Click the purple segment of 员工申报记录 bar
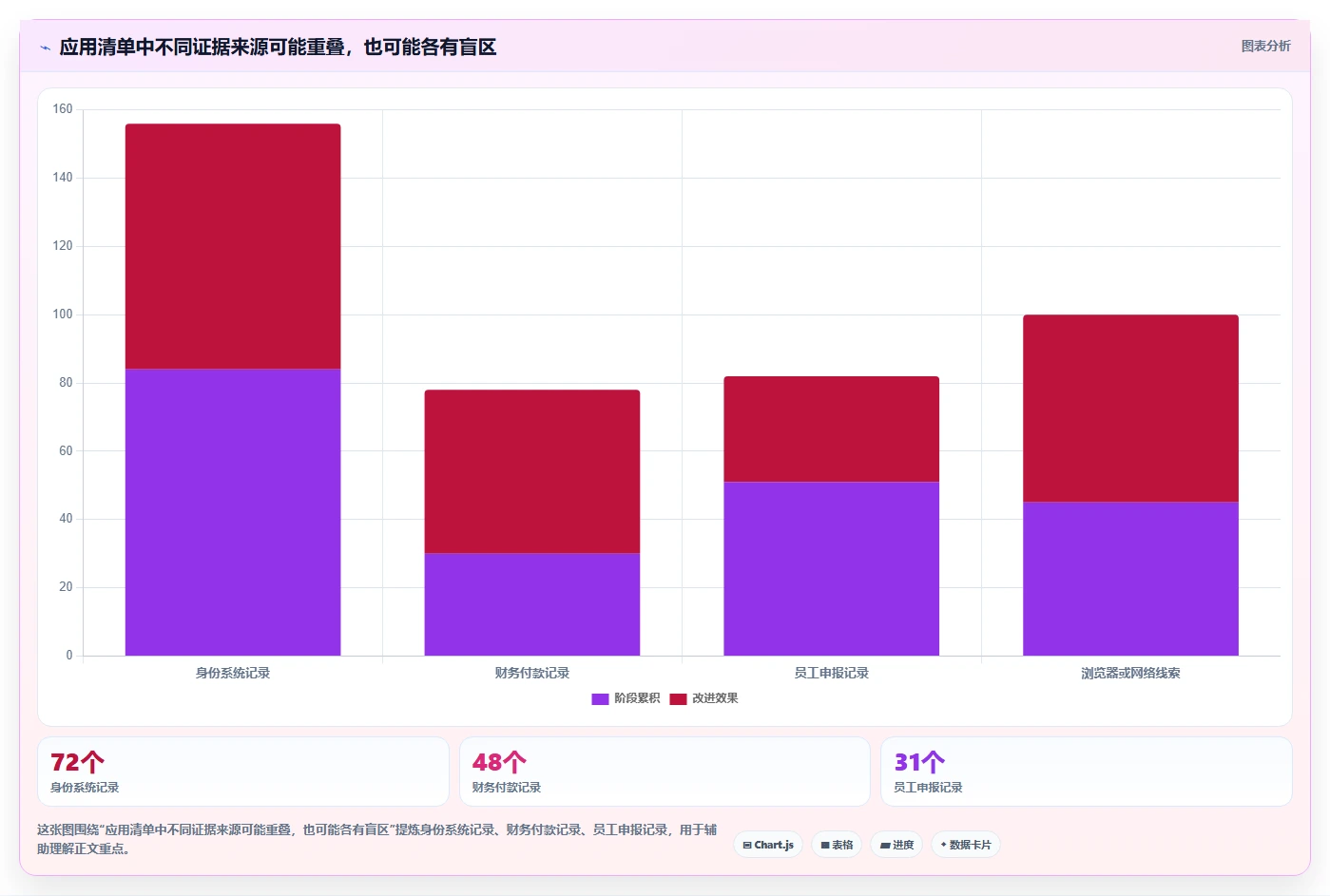This screenshot has width=1330, height=896. pos(832,568)
